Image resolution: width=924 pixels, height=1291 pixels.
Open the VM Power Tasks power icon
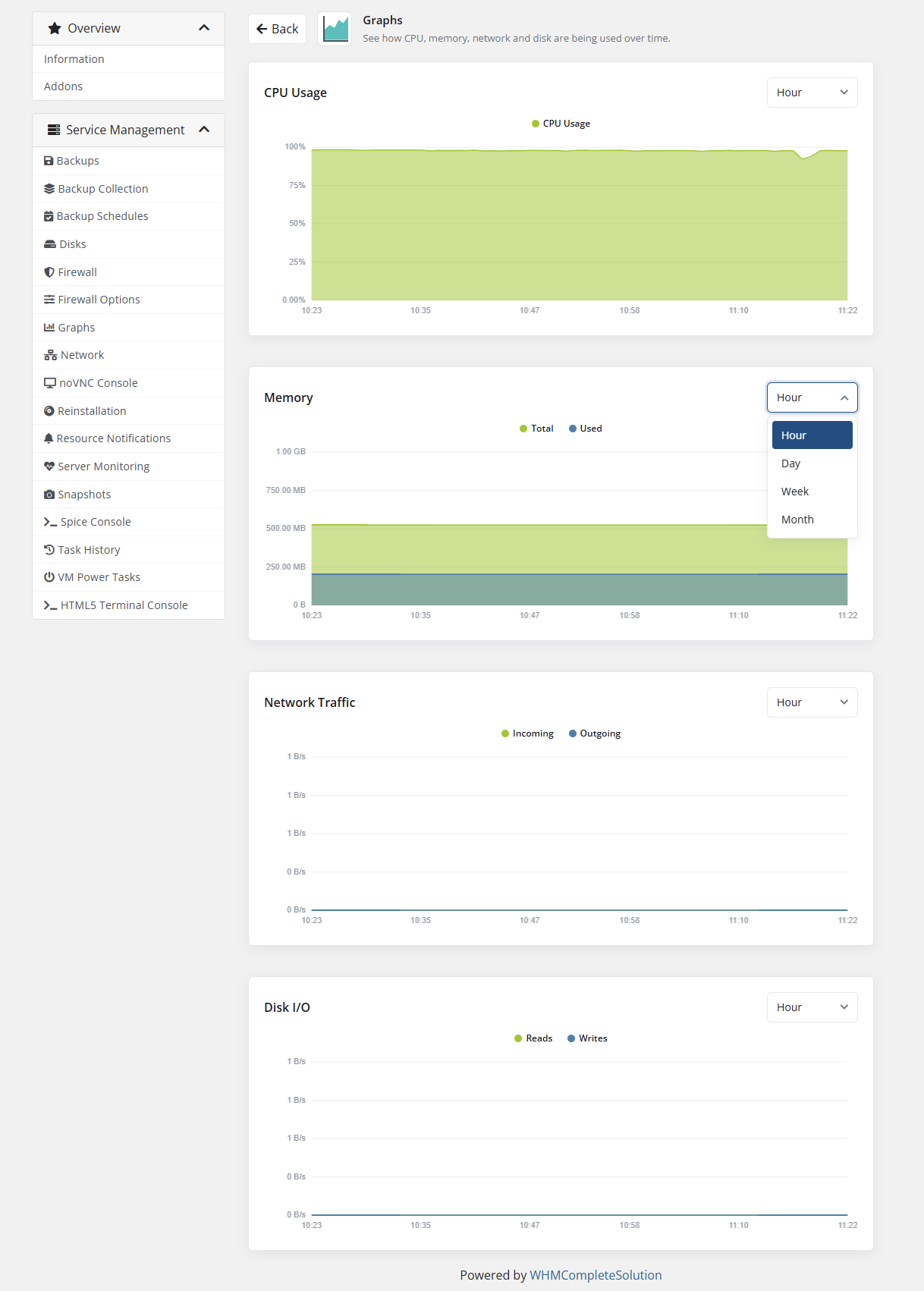point(49,577)
